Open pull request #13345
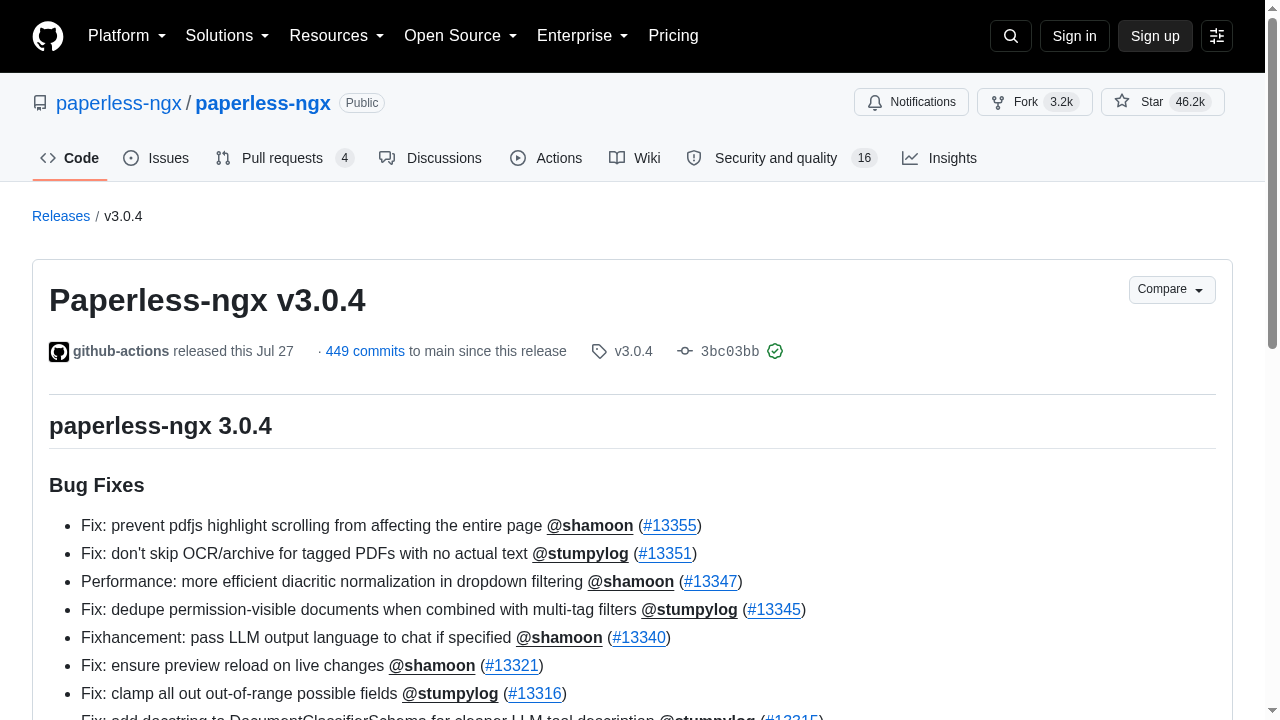 coord(774,609)
